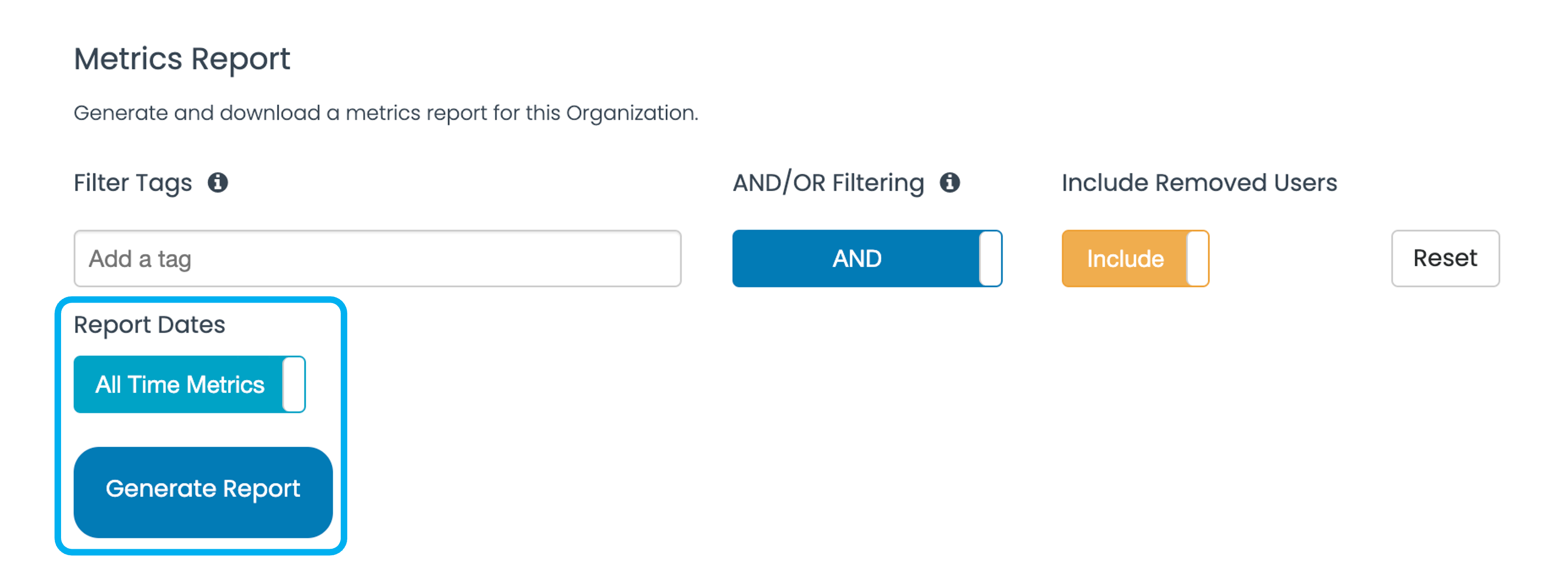Click the report description sentence about Organization

(386, 113)
